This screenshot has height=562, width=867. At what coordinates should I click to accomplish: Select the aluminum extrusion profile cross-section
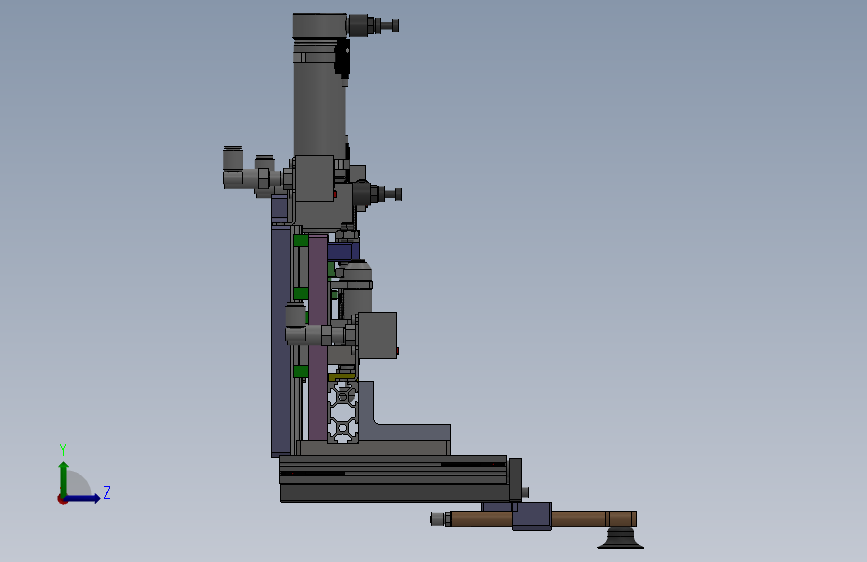click(343, 412)
